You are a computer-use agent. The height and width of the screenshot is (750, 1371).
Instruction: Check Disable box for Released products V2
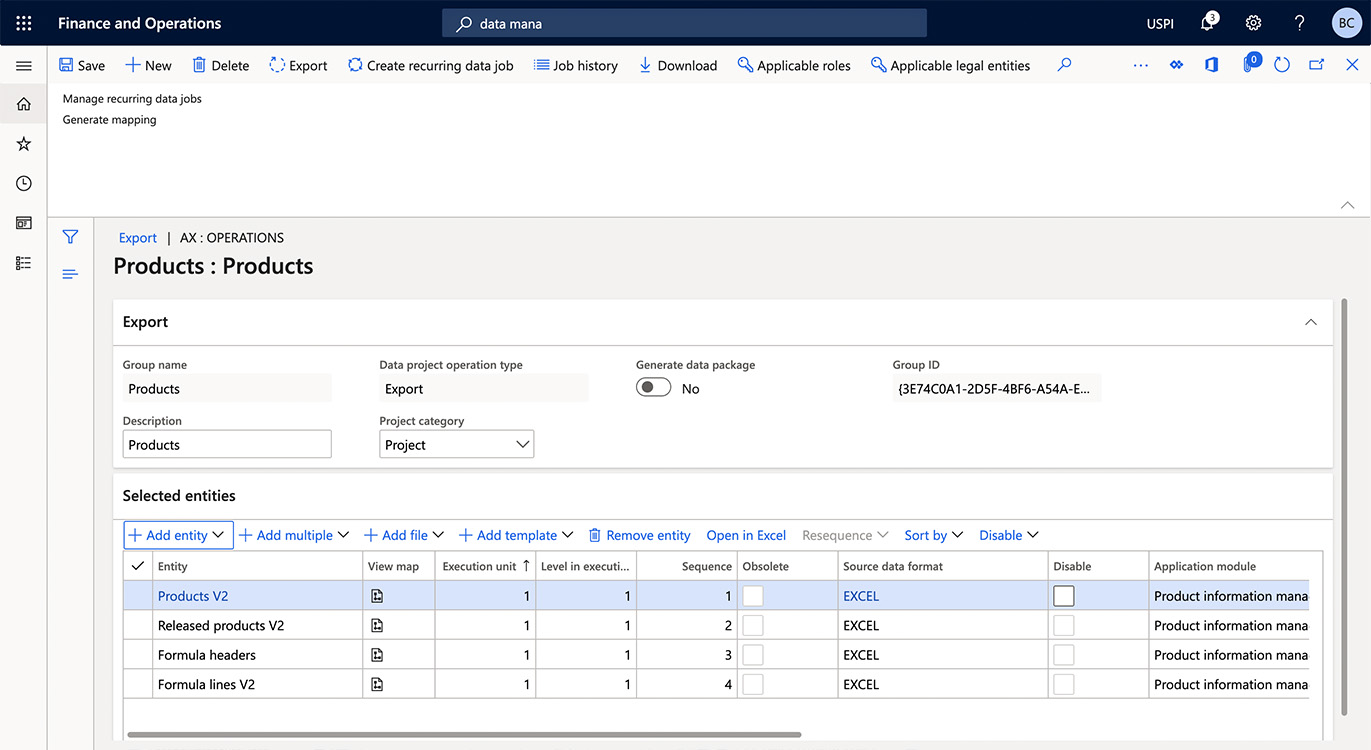1064,626
